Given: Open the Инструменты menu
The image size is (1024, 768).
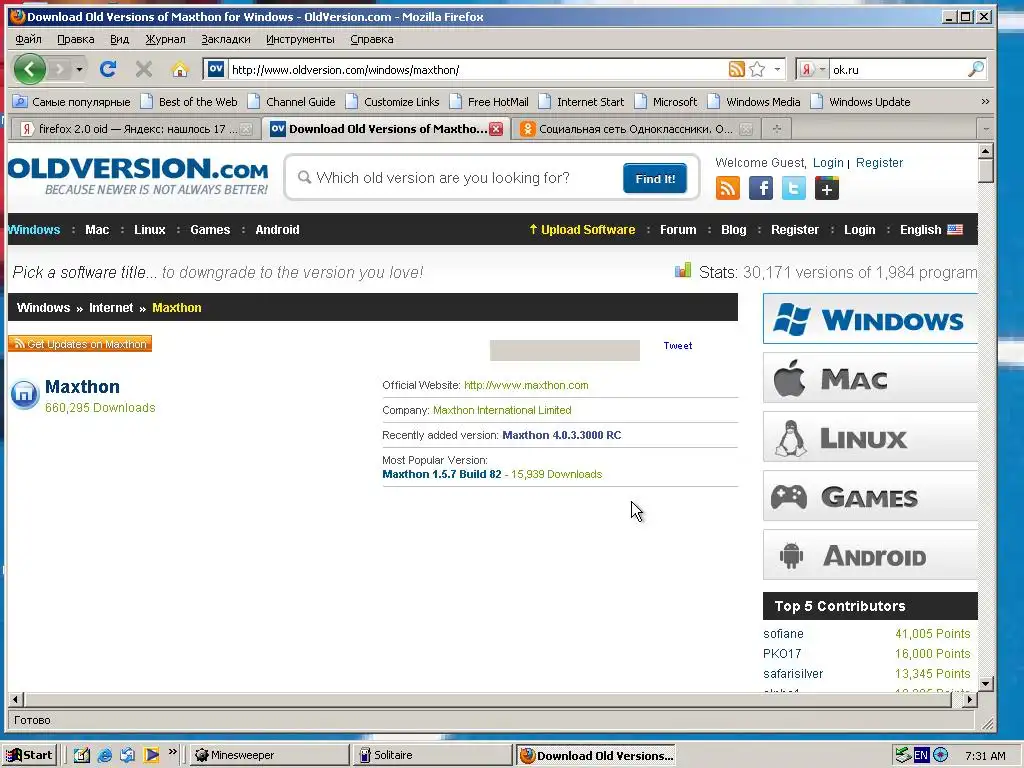Looking at the screenshot, I should click(300, 39).
